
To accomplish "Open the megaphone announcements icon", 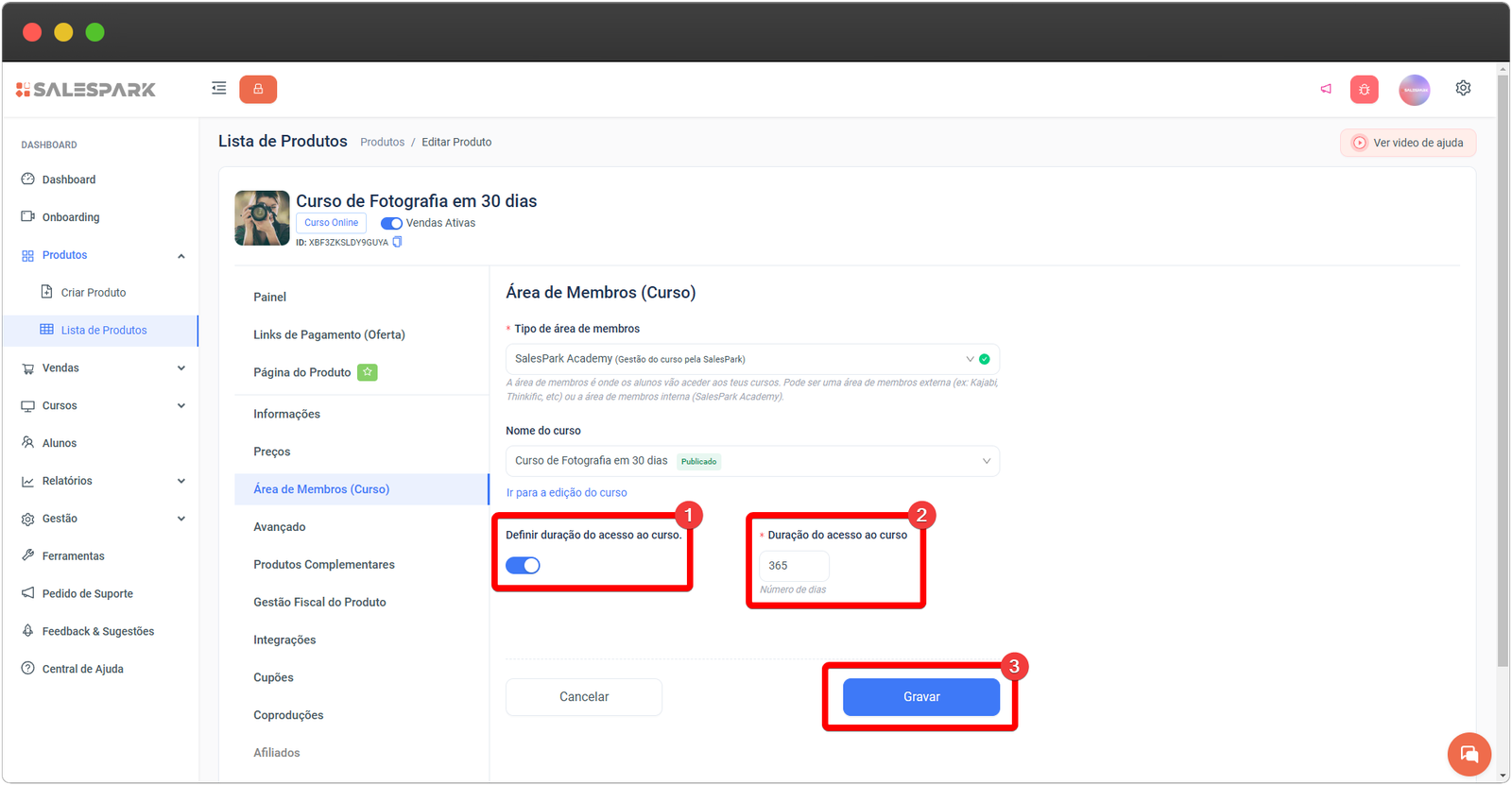I will pyautogui.click(x=1326, y=89).
